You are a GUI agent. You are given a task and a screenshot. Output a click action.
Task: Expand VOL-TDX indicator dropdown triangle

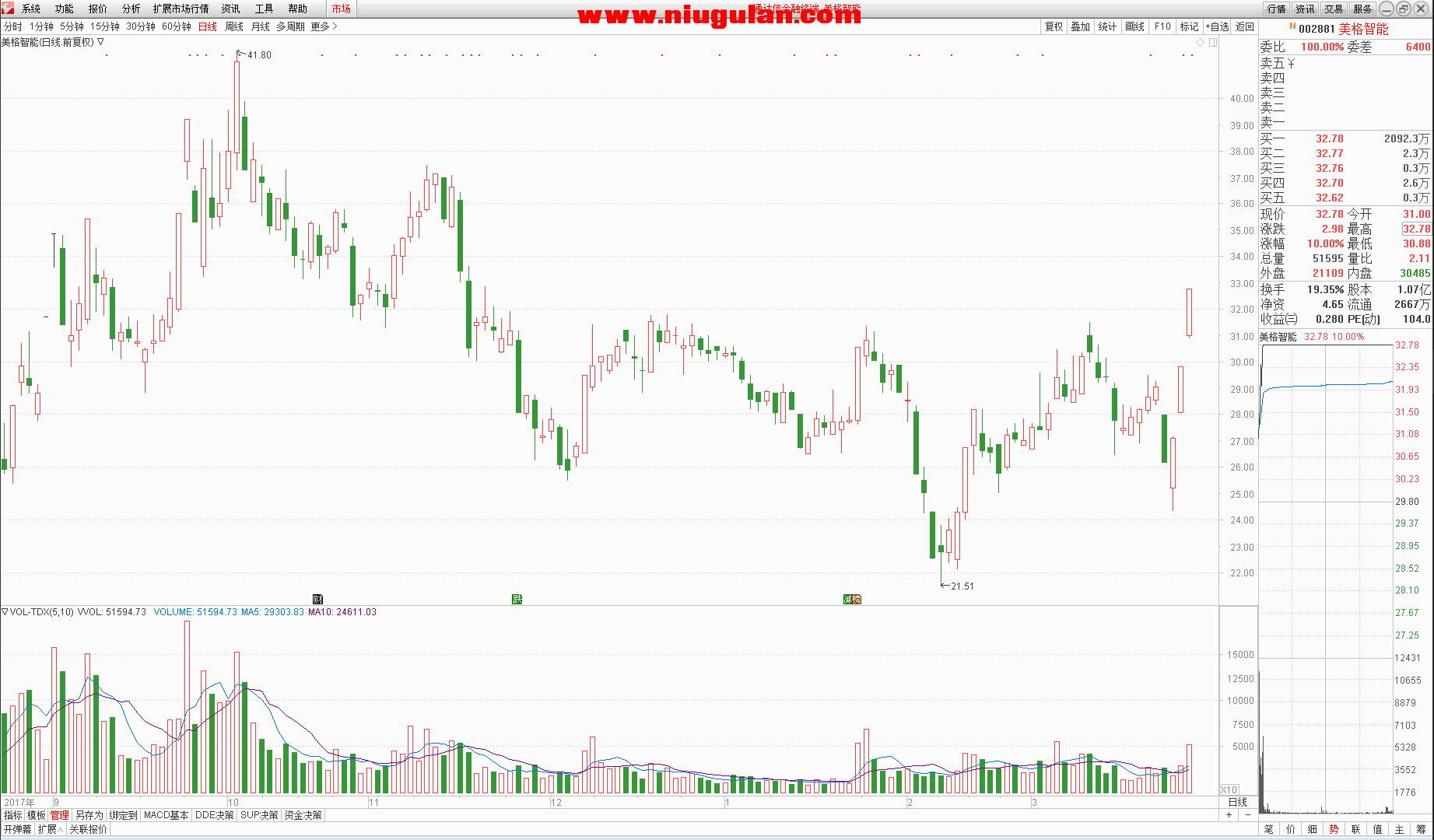click(5, 612)
